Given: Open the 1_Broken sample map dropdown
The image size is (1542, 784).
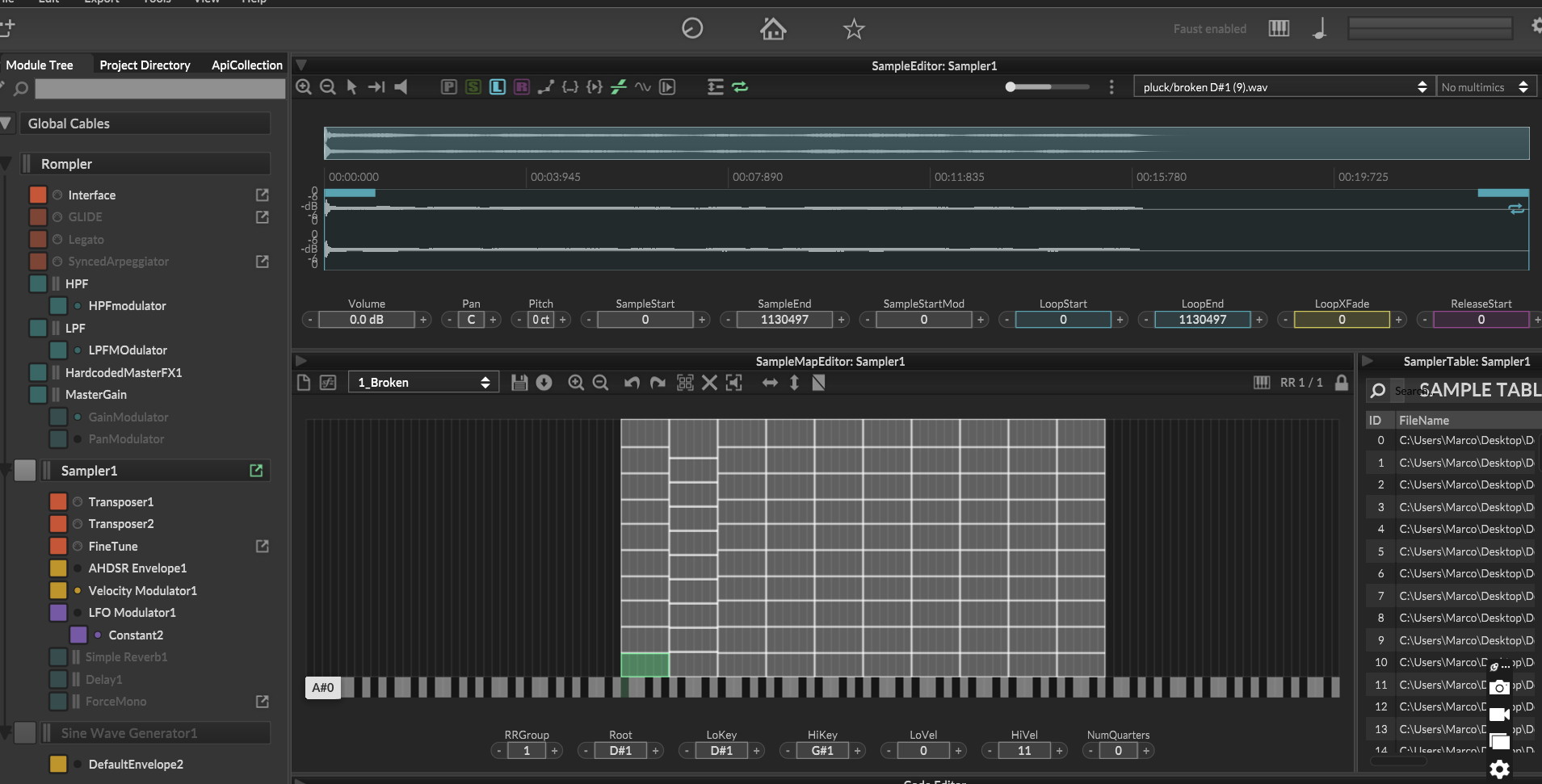Looking at the screenshot, I should [x=423, y=382].
